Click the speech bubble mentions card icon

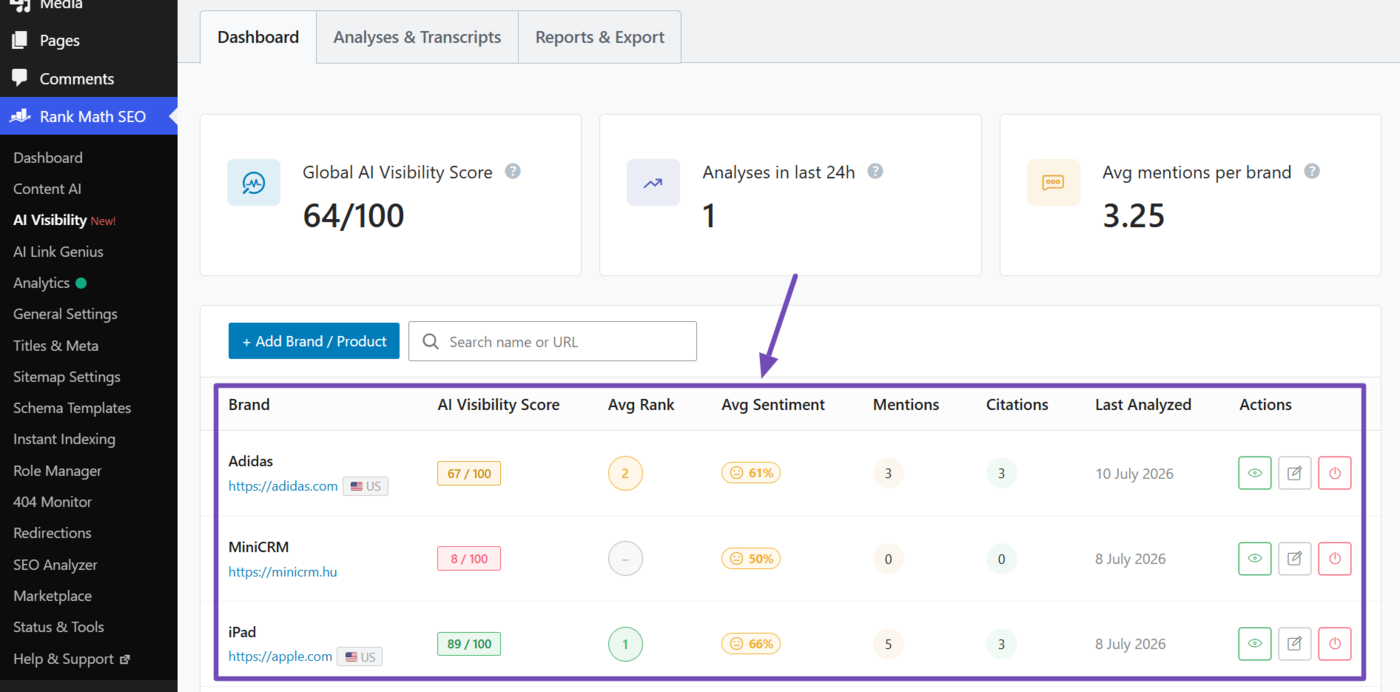pyautogui.click(x=1053, y=183)
